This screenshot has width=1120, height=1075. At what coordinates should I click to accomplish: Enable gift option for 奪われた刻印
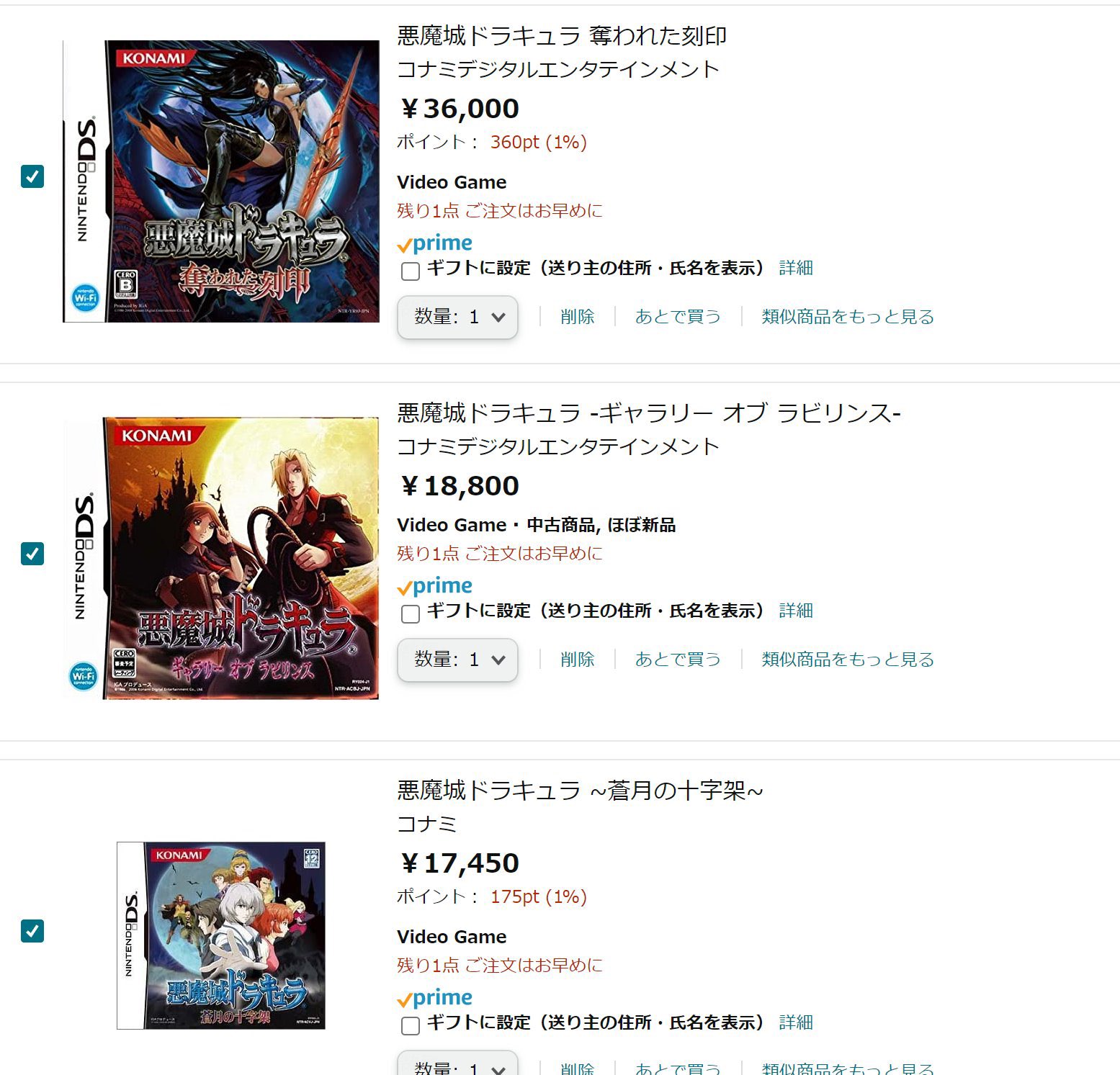(x=411, y=271)
